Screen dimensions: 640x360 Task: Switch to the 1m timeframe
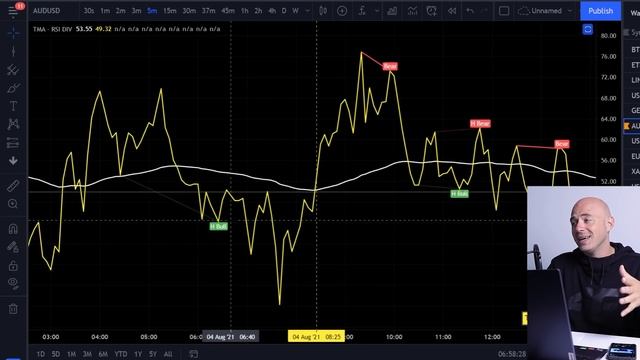coord(105,11)
